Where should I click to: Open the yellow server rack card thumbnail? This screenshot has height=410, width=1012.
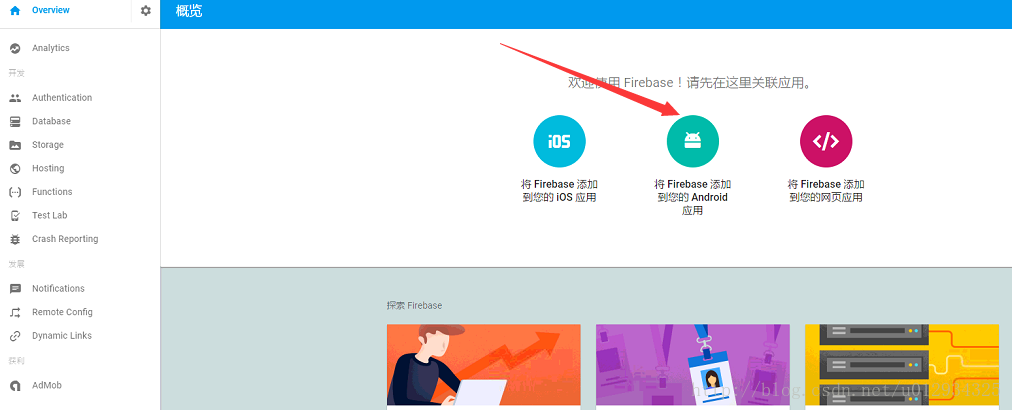[x=902, y=365]
